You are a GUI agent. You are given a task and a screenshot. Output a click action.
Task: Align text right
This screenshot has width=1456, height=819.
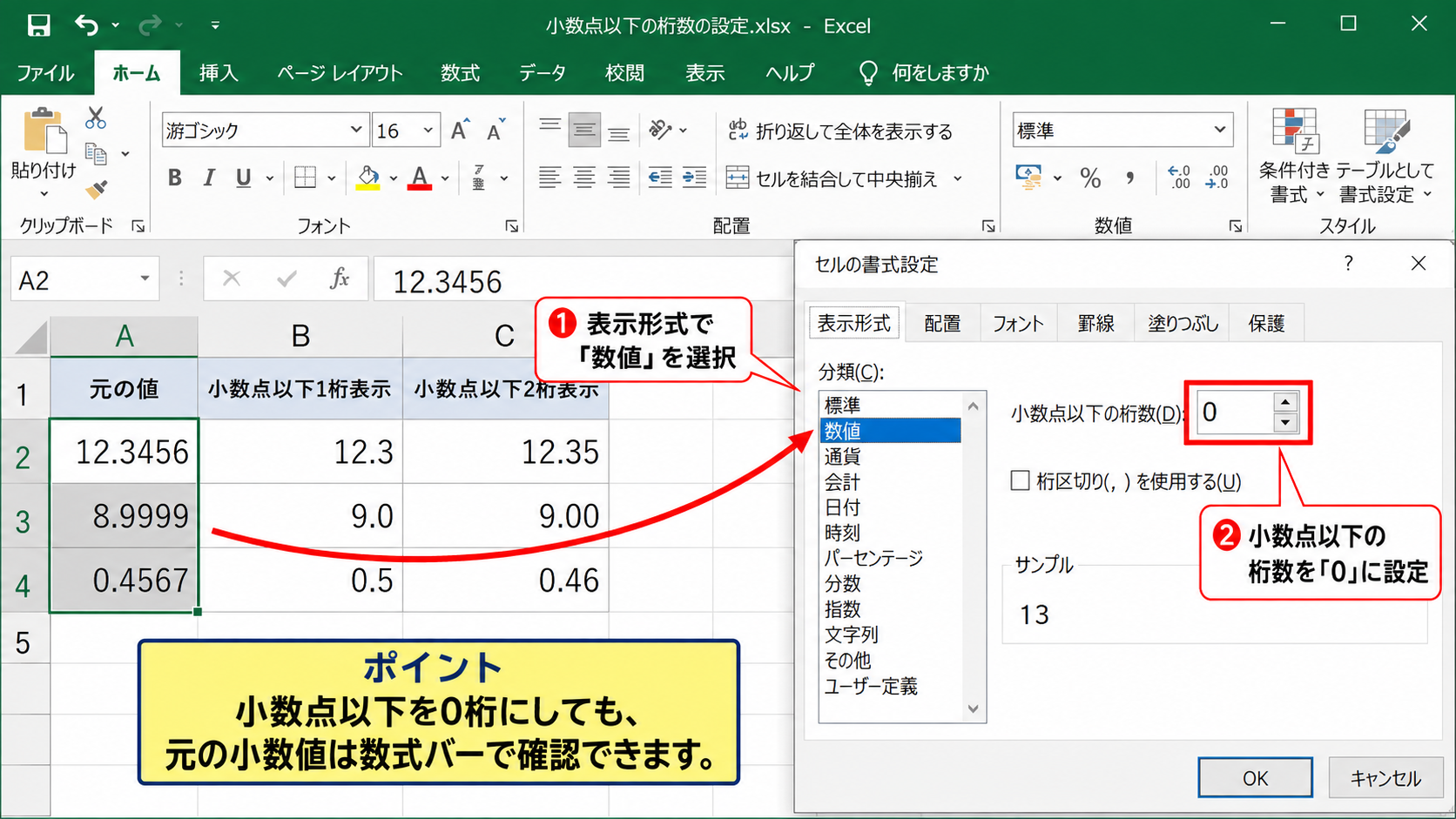[619, 178]
